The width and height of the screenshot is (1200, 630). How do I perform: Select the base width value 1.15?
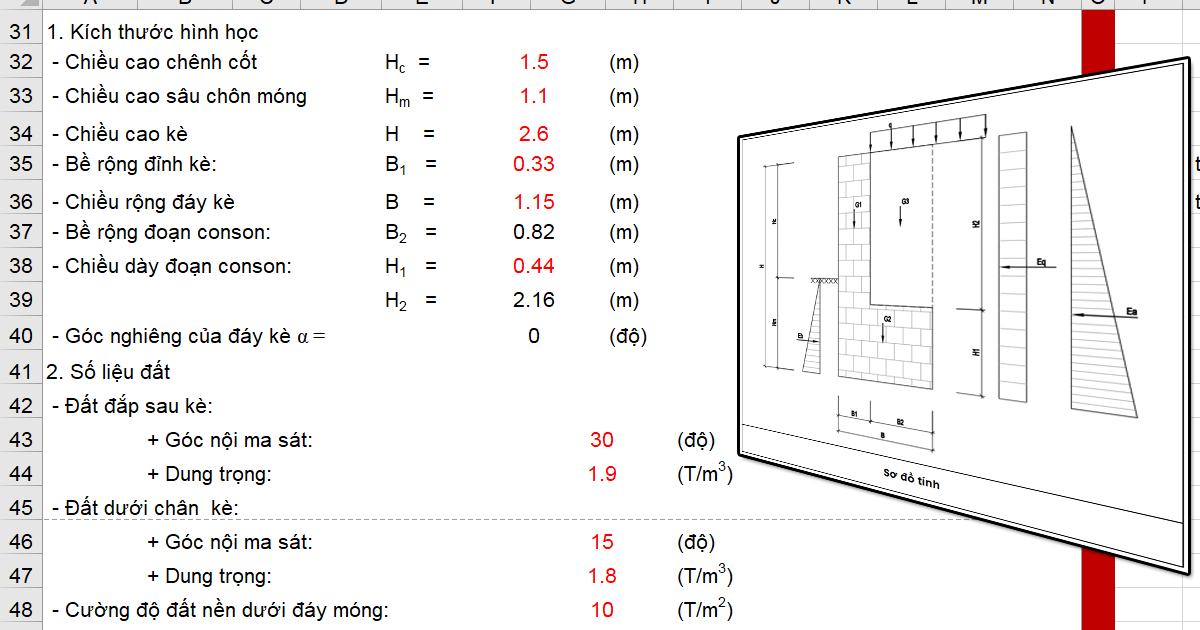click(534, 202)
